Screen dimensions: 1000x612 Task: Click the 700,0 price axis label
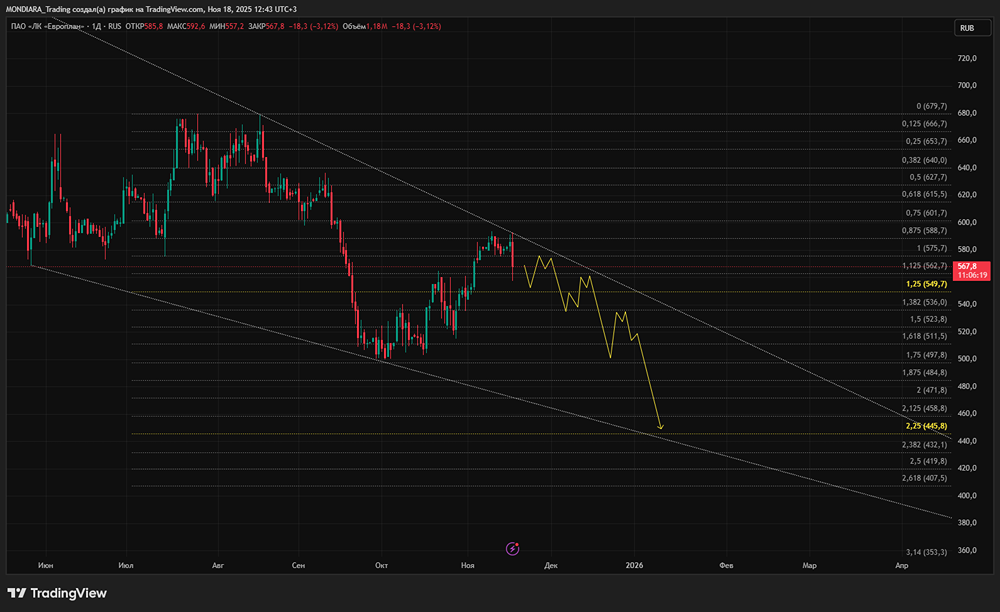pyautogui.click(x=967, y=85)
